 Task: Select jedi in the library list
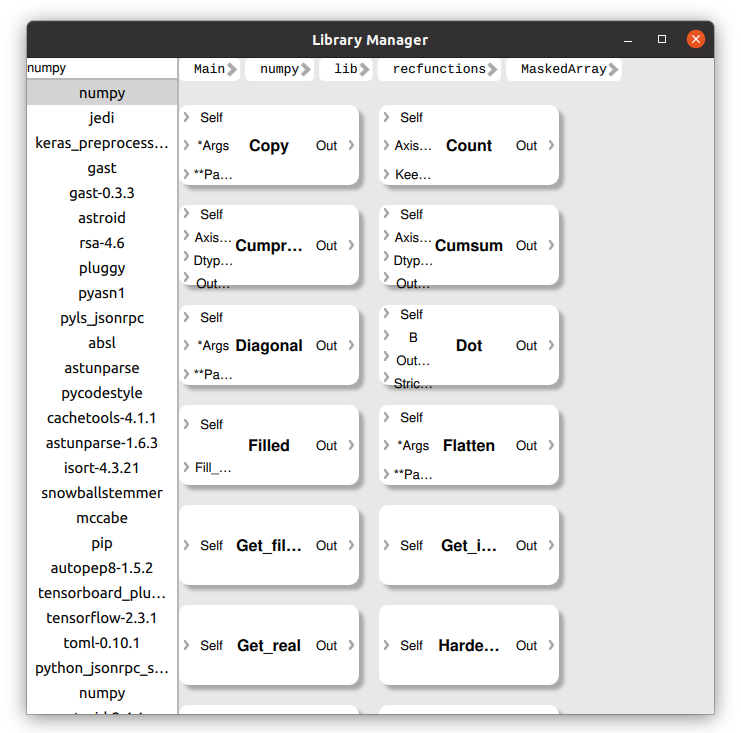(x=102, y=118)
